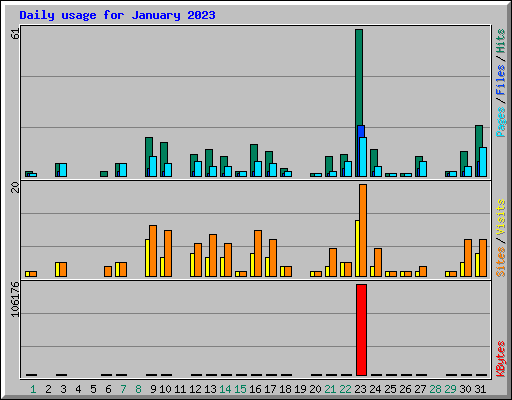The width and height of the screenshot is (512, 400).
Task: Click the cyan Pages bar for day 23
Action: (363, 157)
